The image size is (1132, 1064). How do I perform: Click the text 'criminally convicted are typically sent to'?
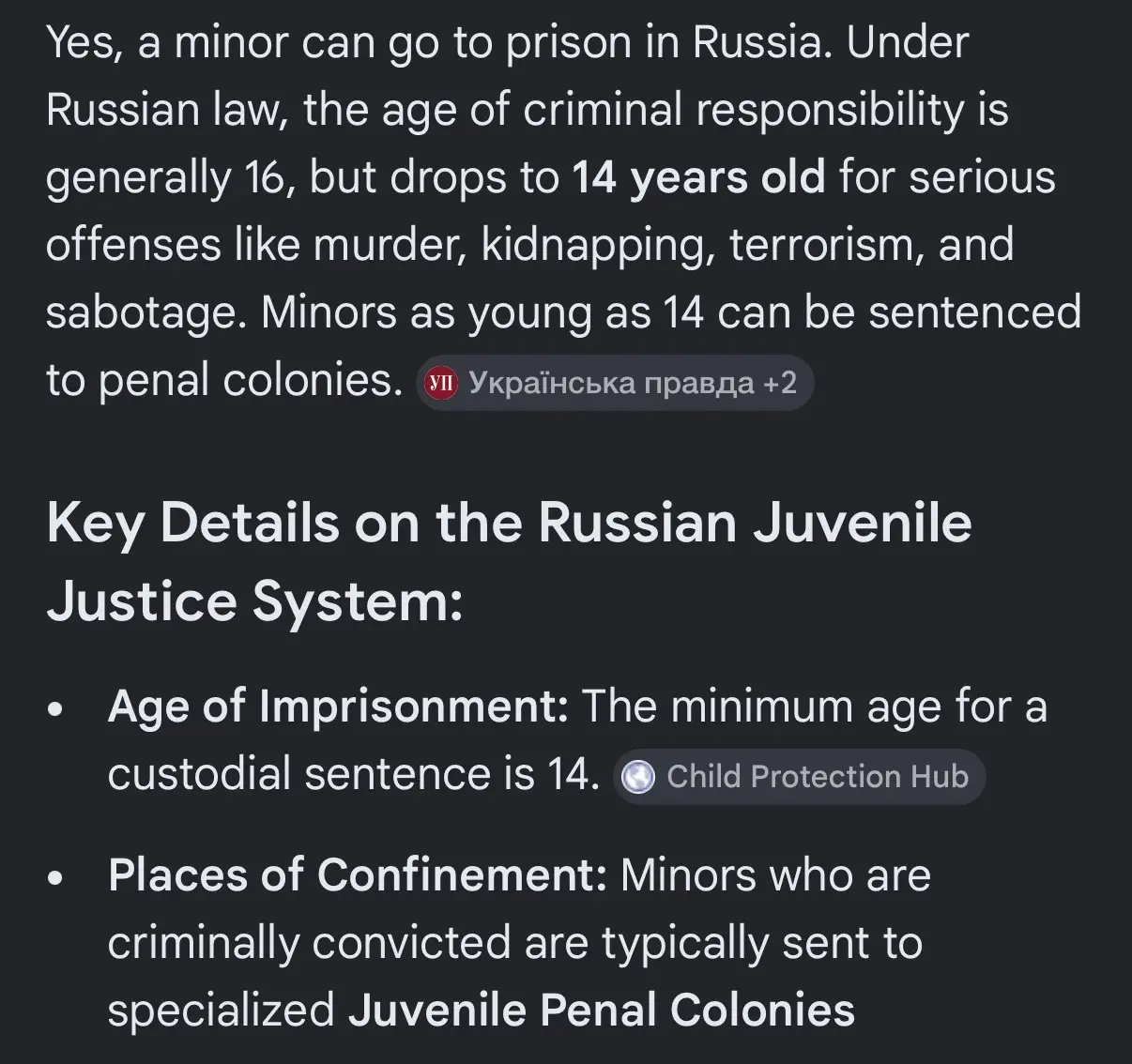point(514,943)
